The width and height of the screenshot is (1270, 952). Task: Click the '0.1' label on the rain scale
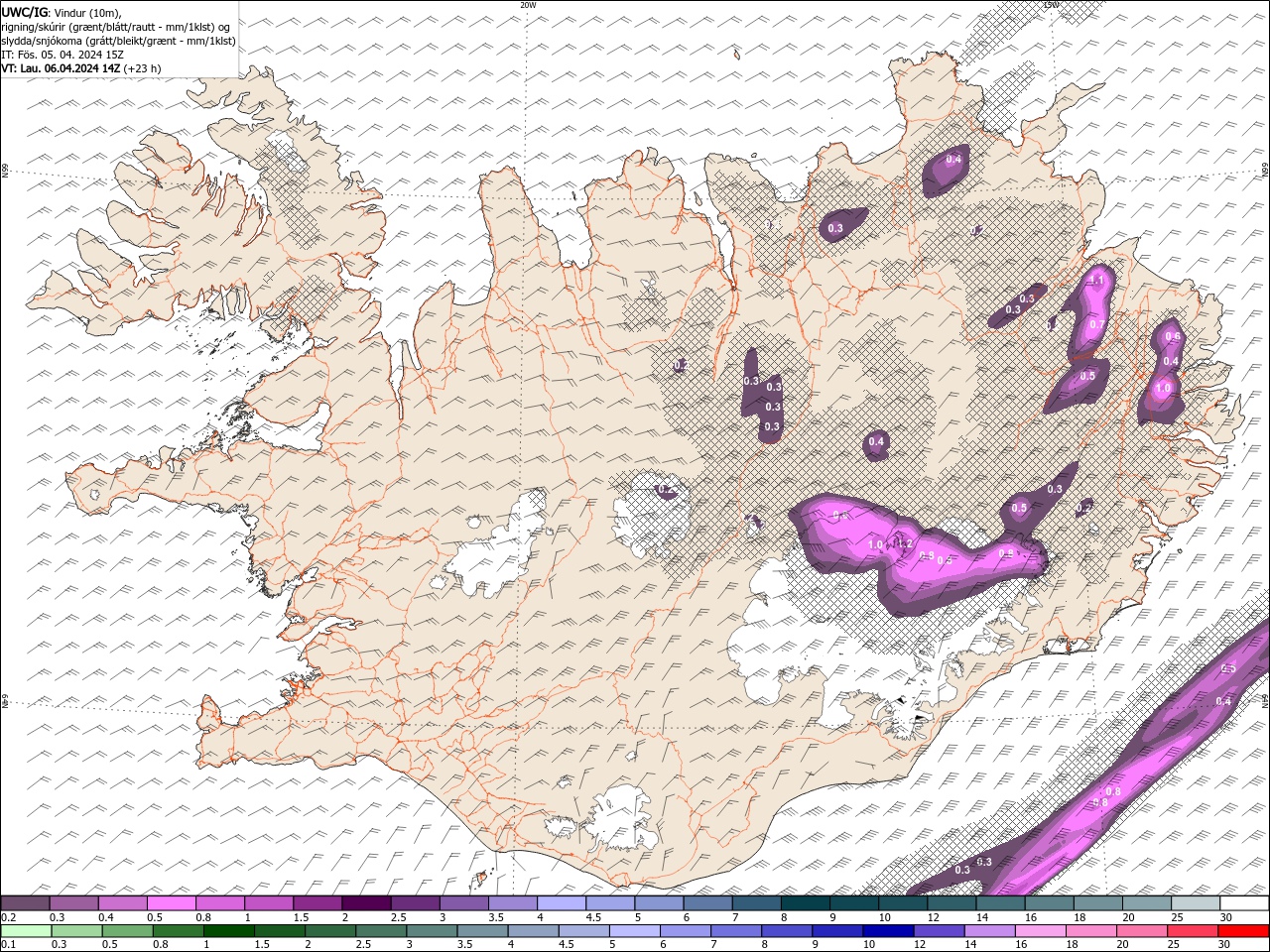tap(8, 945)
